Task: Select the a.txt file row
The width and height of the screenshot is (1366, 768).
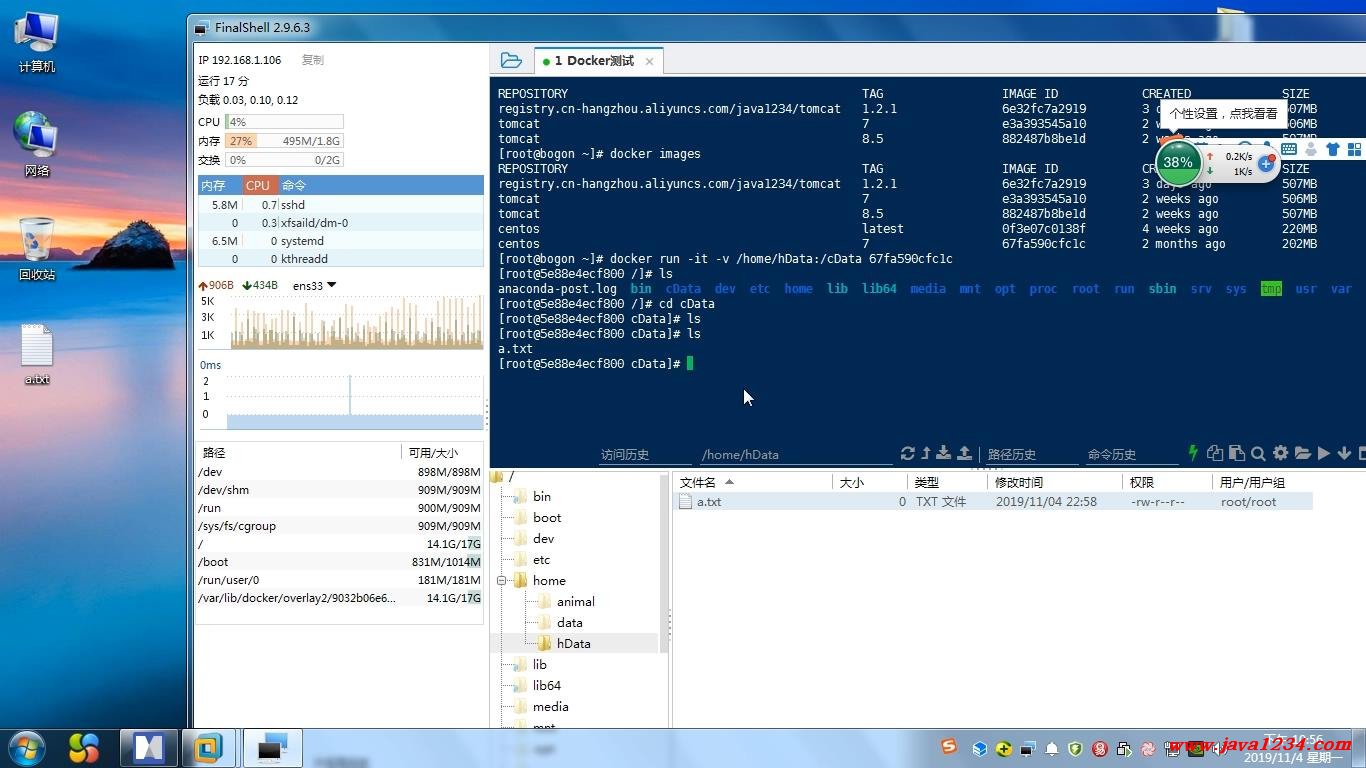Action: (992, 502)
